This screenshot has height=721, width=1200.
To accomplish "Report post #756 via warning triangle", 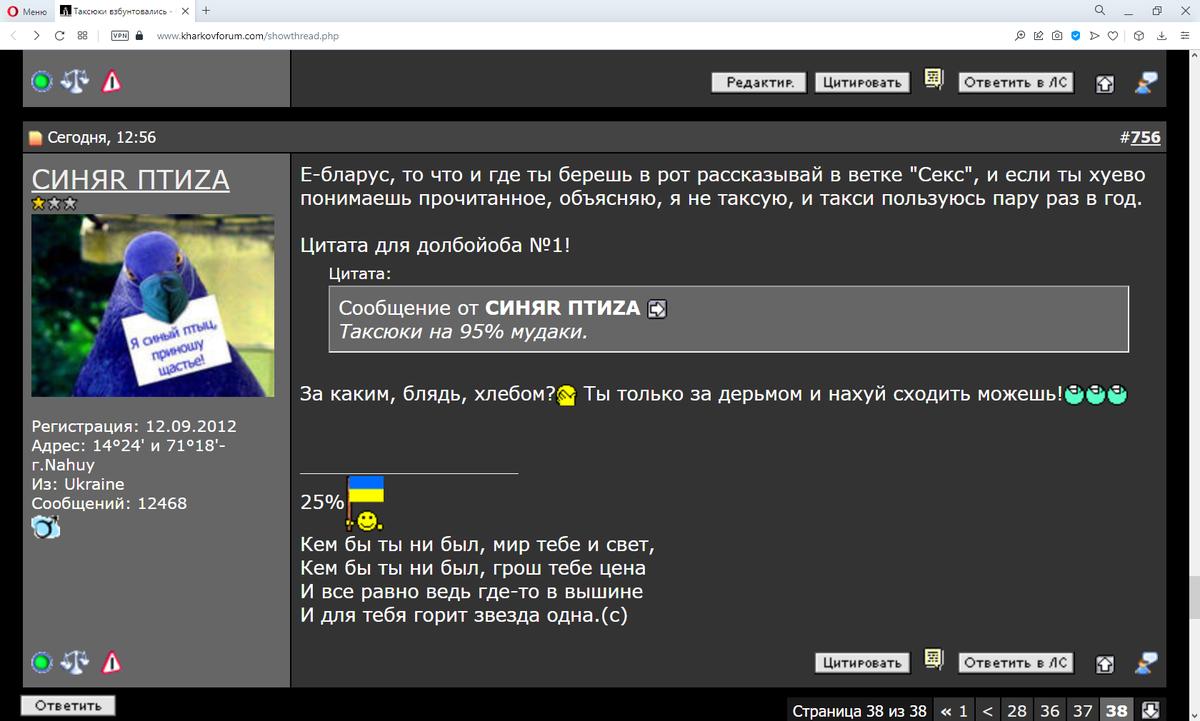I will (x=111, y=662).
